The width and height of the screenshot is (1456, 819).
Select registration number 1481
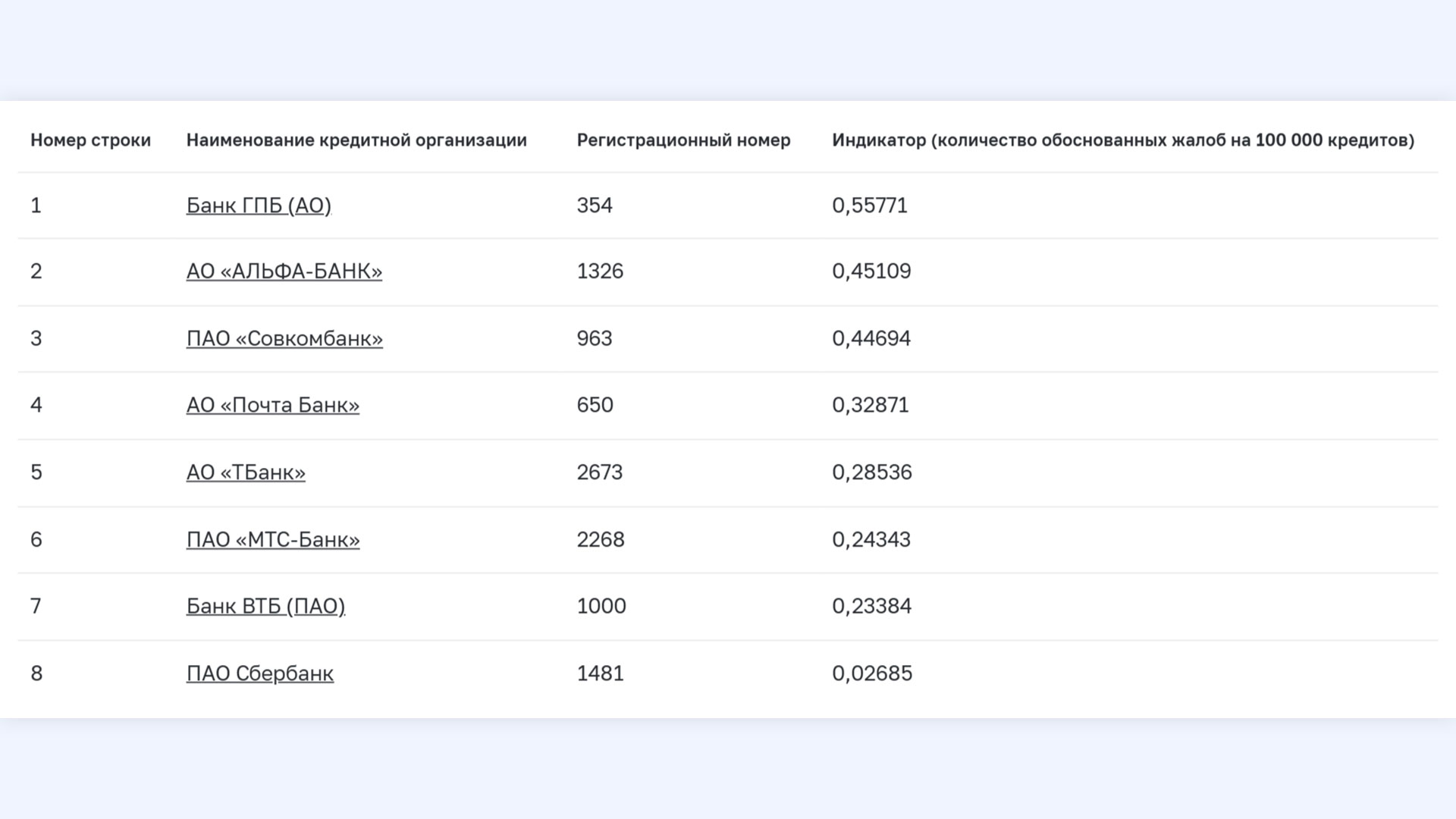pyautogui.click(x=600, y=673)
